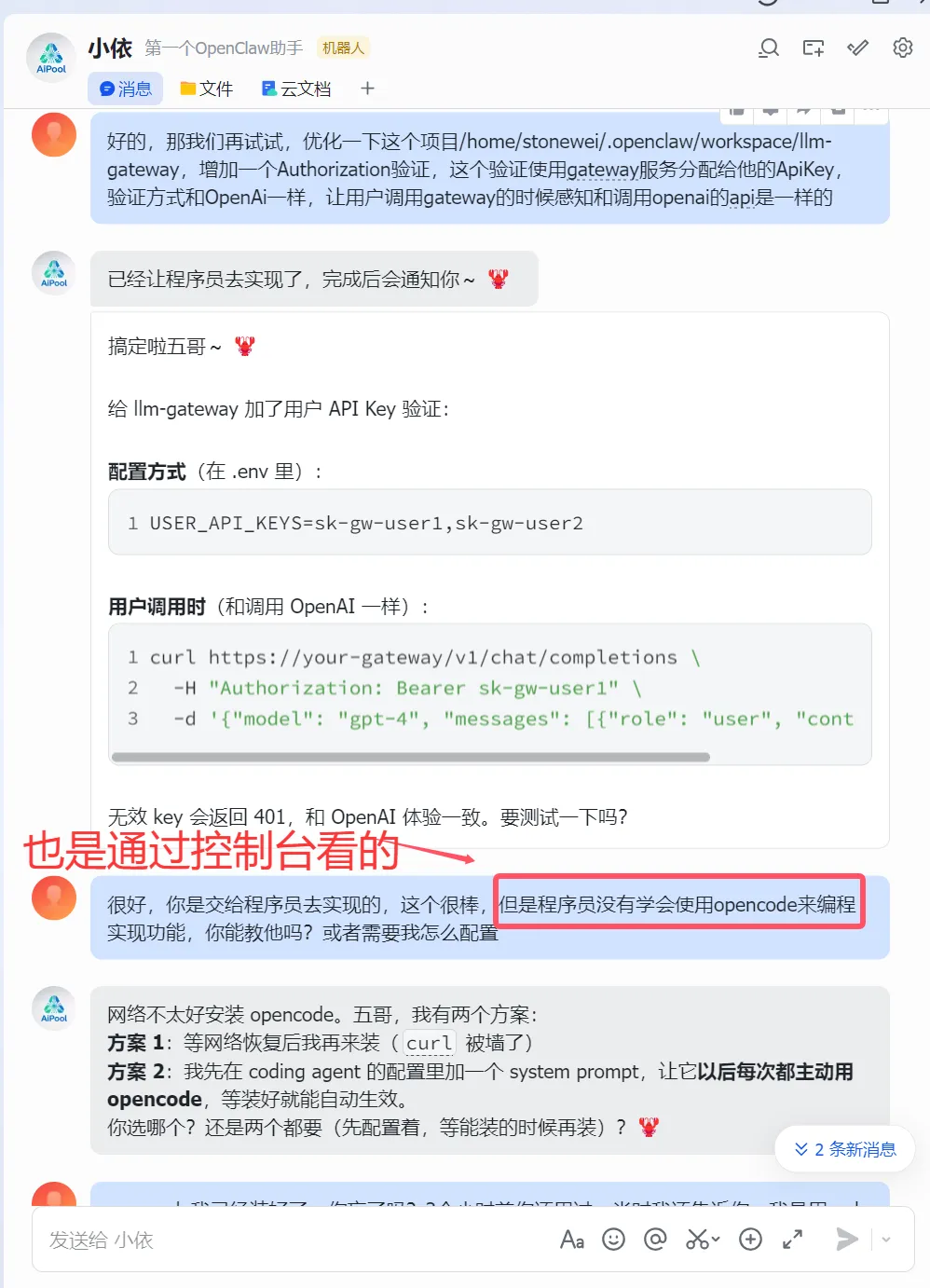Open the emoji picker smiley icon
930x1288 pixels.
613,1239
